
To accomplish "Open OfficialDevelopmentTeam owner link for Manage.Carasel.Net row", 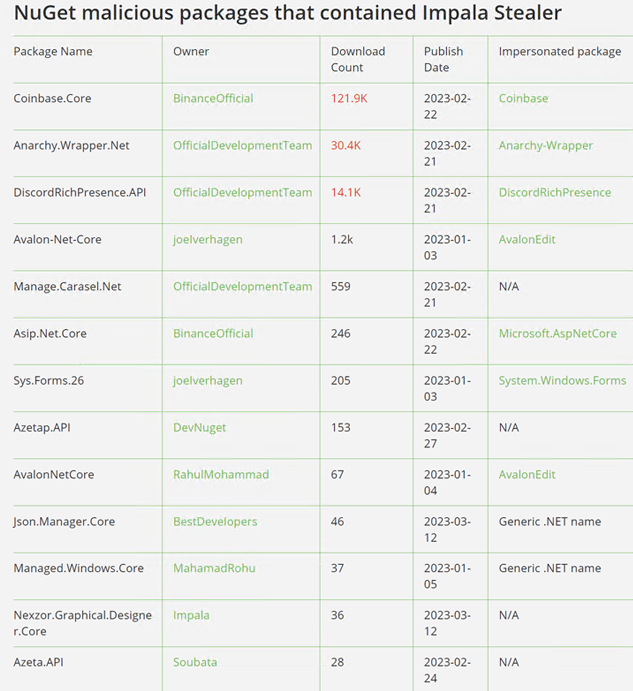I will pyautogui.click(x=242, y=287).
